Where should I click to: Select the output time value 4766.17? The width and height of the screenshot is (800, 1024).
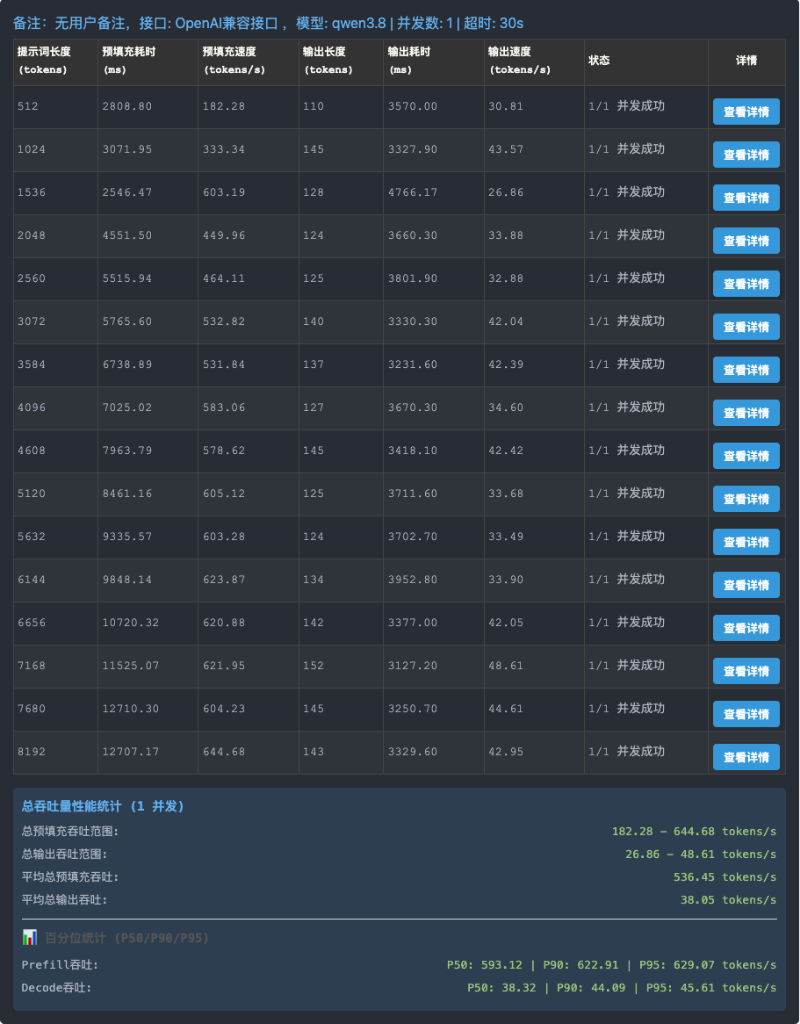pyautogui.click(x=413, y=193)
